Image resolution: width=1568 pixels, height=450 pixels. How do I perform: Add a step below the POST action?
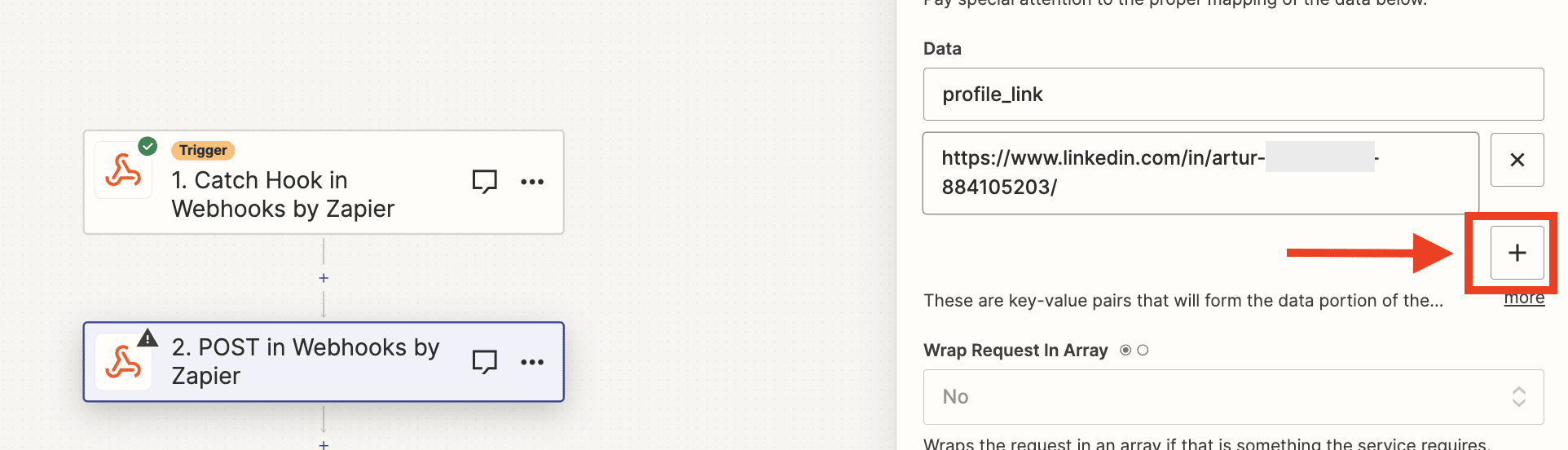tap(324, 444)
